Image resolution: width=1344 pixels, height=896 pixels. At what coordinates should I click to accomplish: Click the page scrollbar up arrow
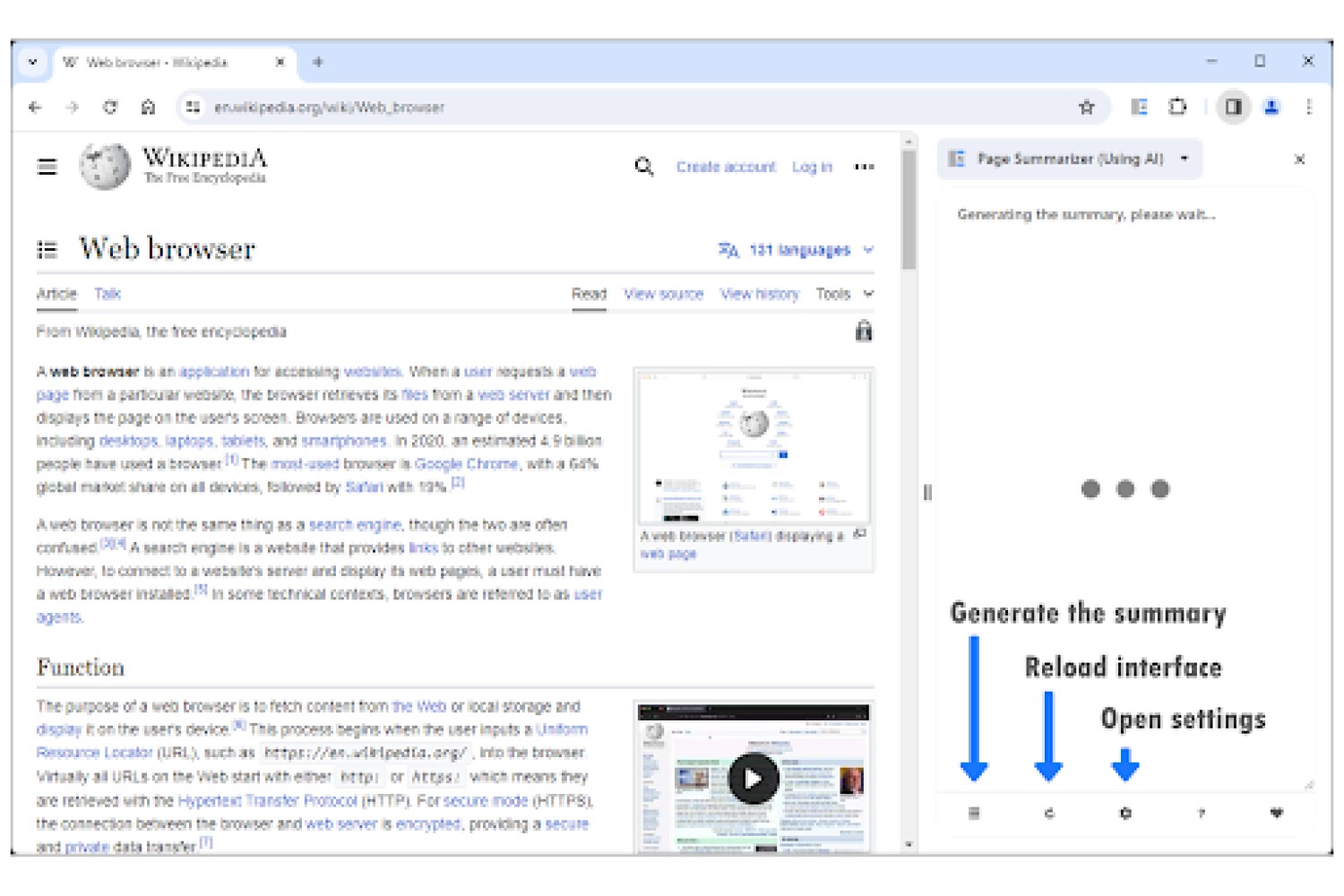coord(909,142)
